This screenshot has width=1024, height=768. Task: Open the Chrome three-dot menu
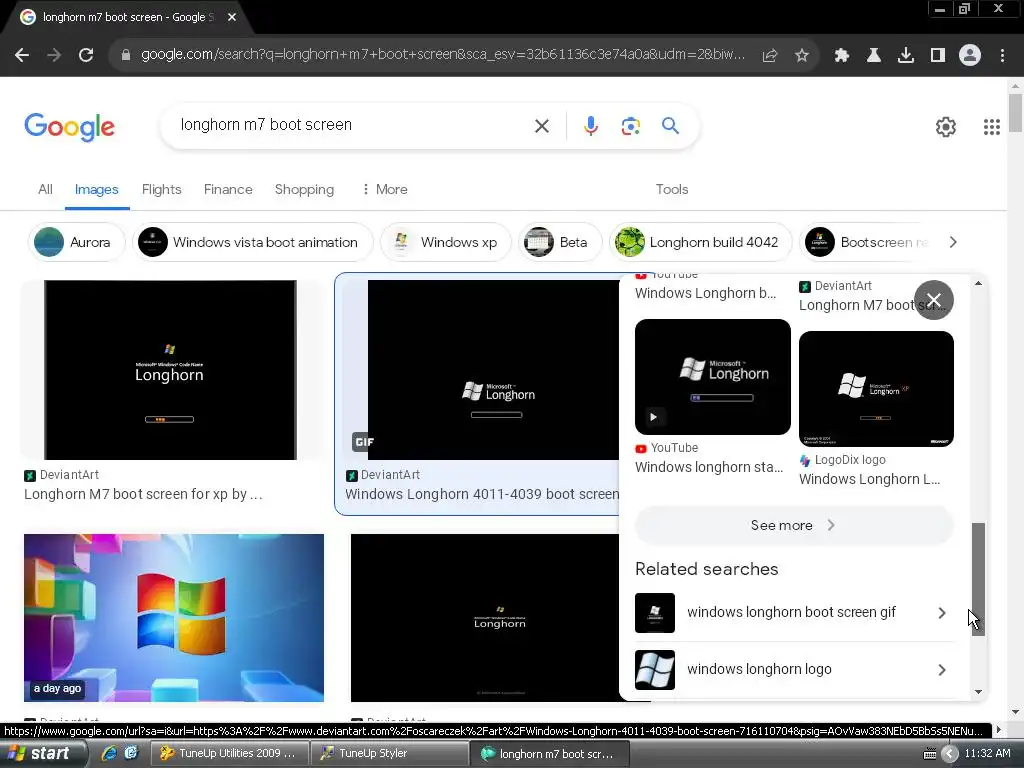tap(1002, 56)
